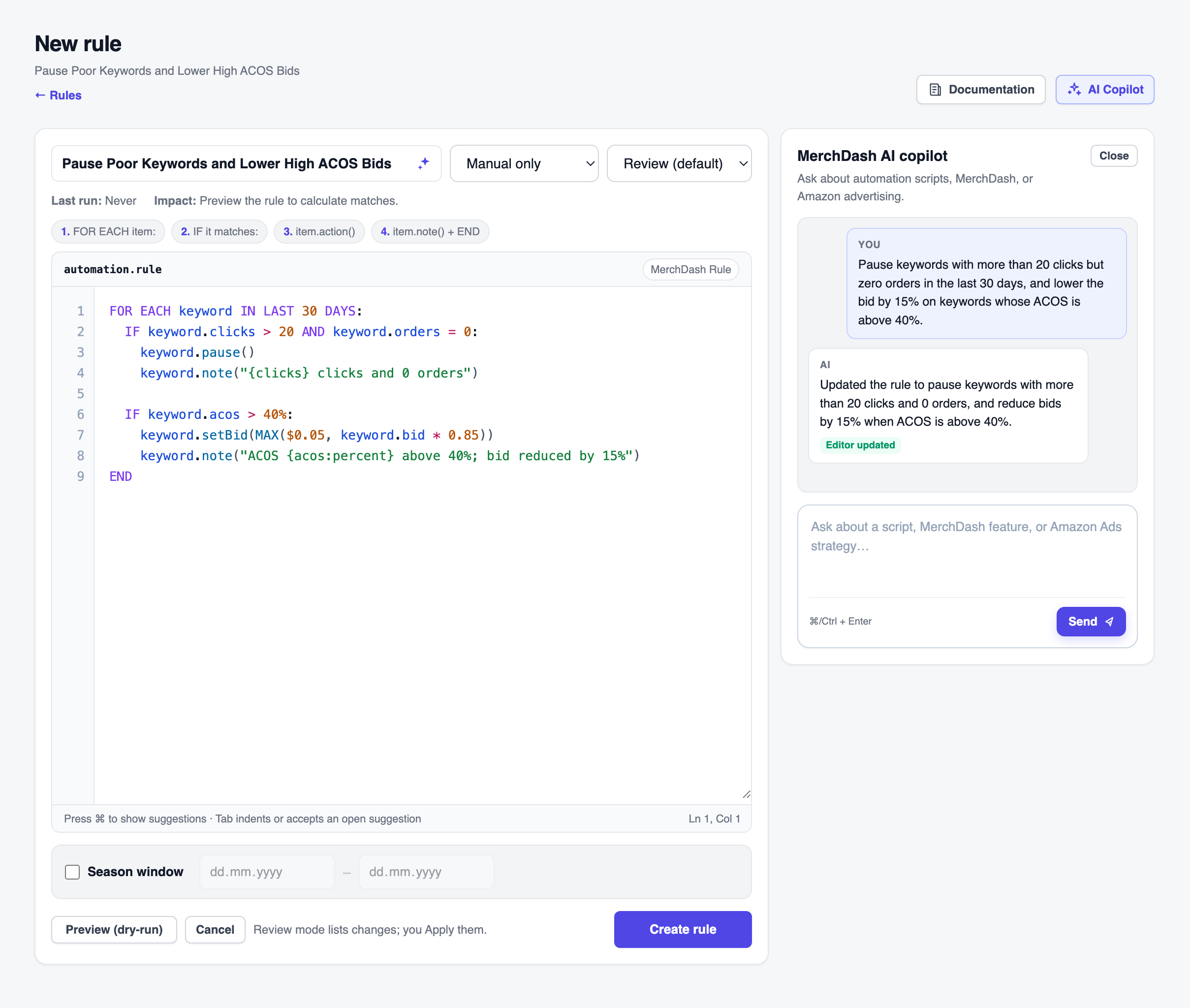Click the YOU message bubble in copilot chat
This screenshot has height=1008, width=1190.
click(x=986, y=283)
